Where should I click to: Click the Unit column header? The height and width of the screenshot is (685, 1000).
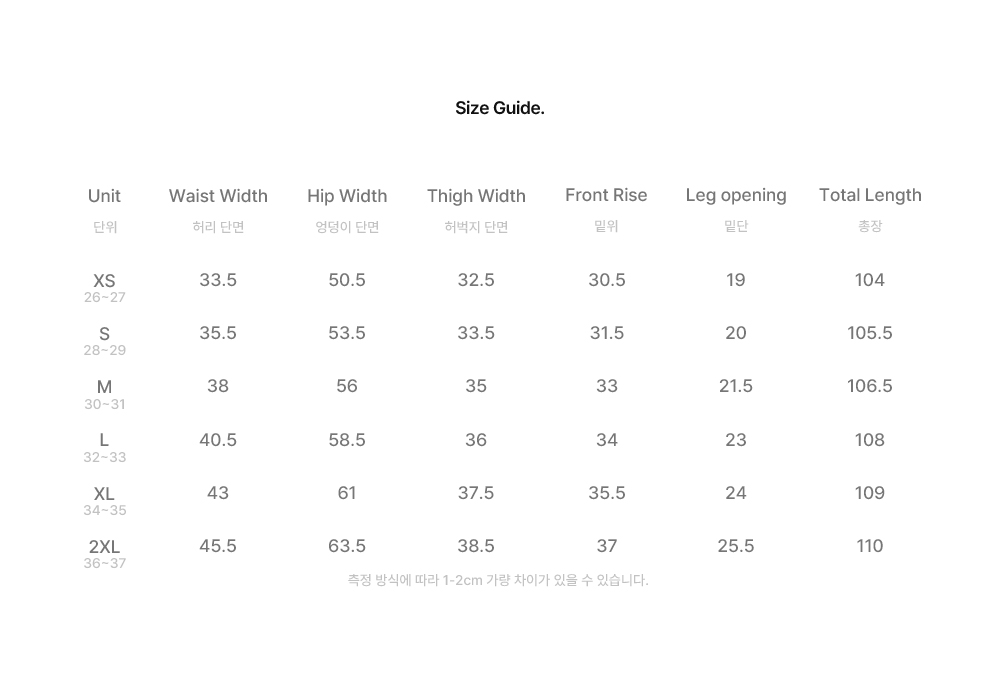[x=105, y=196]
